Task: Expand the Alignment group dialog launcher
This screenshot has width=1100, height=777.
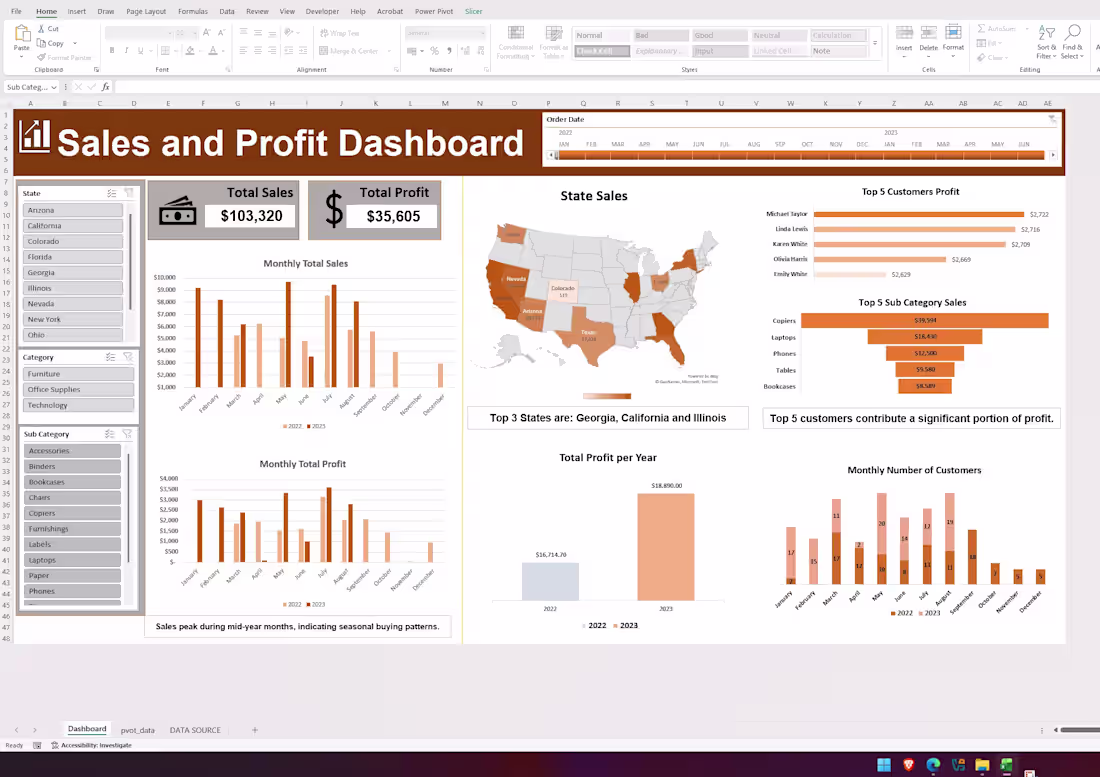Action: 396,69
